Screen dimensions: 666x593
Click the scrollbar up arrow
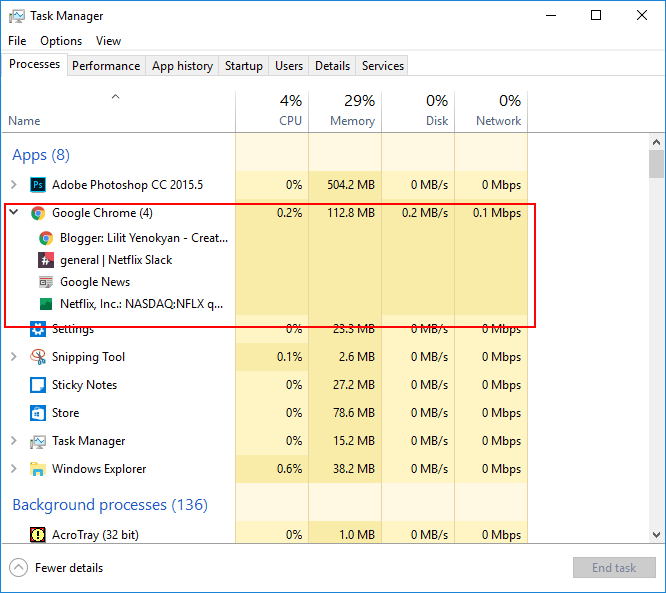656,142
